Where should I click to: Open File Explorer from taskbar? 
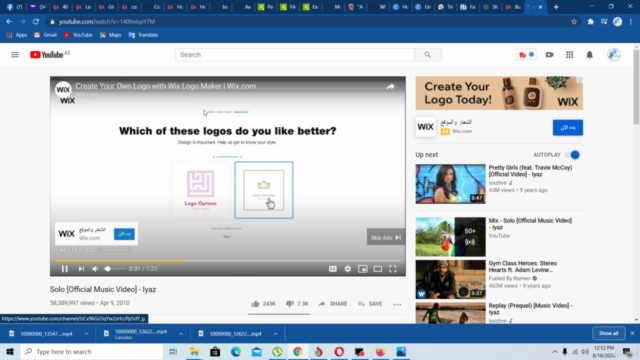(x=194, y=351)
